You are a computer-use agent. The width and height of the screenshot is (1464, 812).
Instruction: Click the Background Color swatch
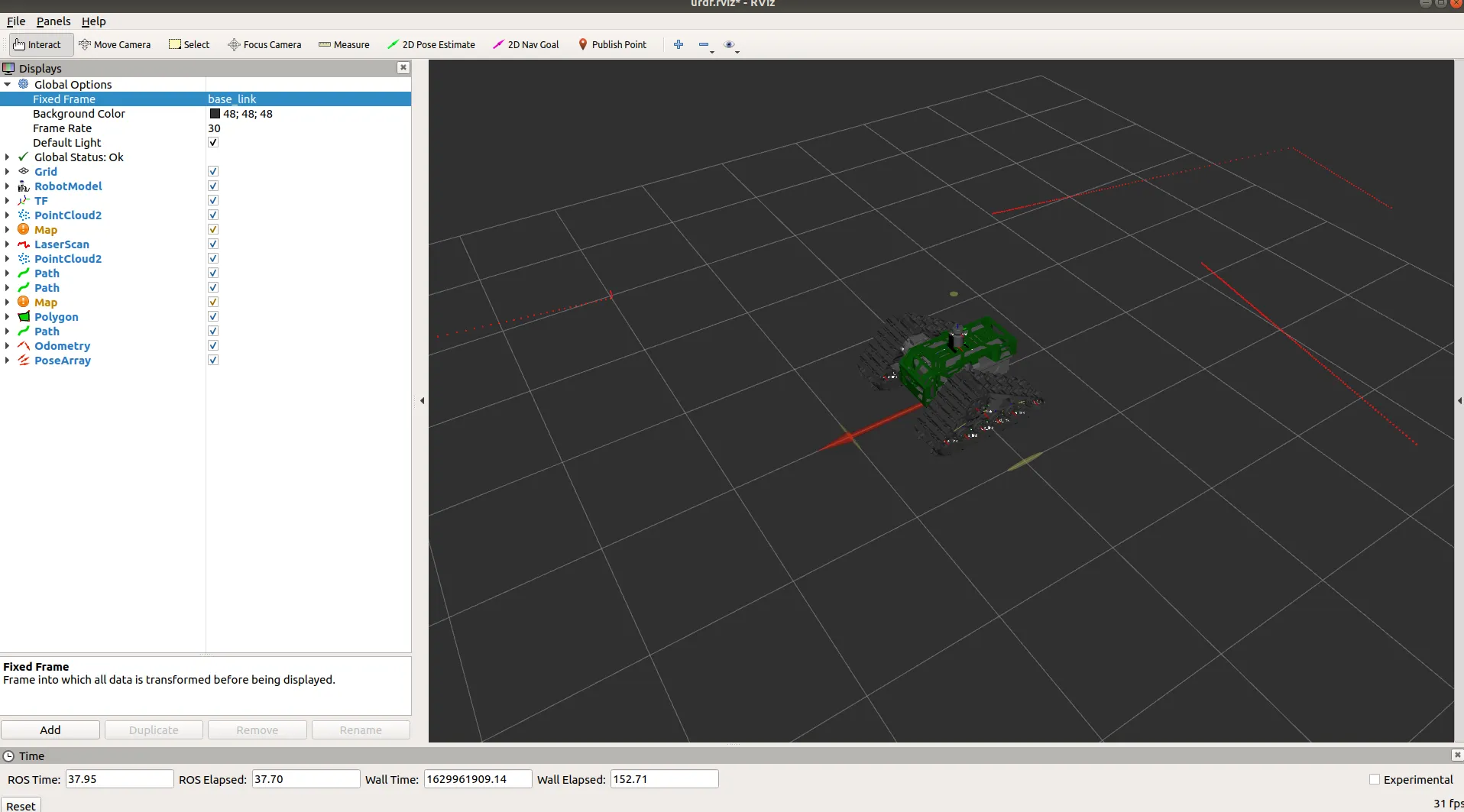click(x=215, y=114)
